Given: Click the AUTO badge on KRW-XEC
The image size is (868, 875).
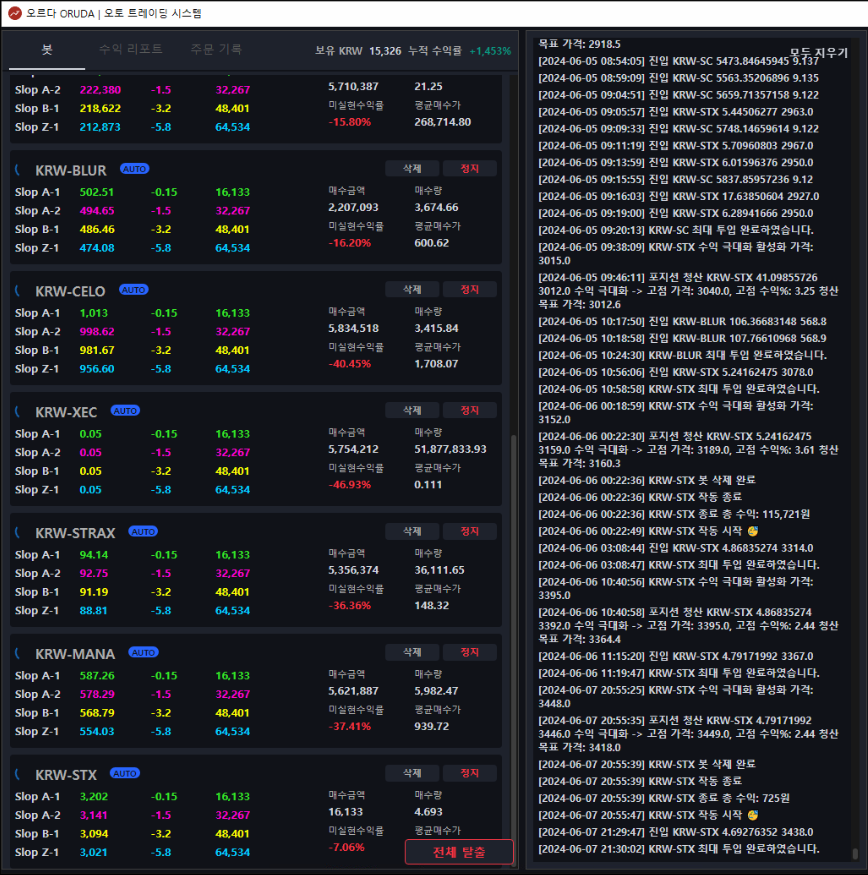Looking at the screenshot, I should (x=125, y=411).
